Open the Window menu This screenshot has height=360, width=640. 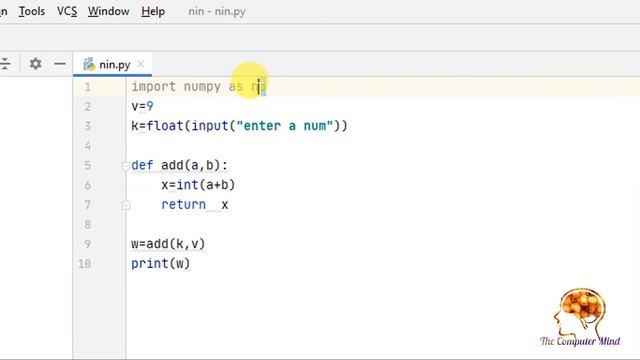tap(109, 11)
